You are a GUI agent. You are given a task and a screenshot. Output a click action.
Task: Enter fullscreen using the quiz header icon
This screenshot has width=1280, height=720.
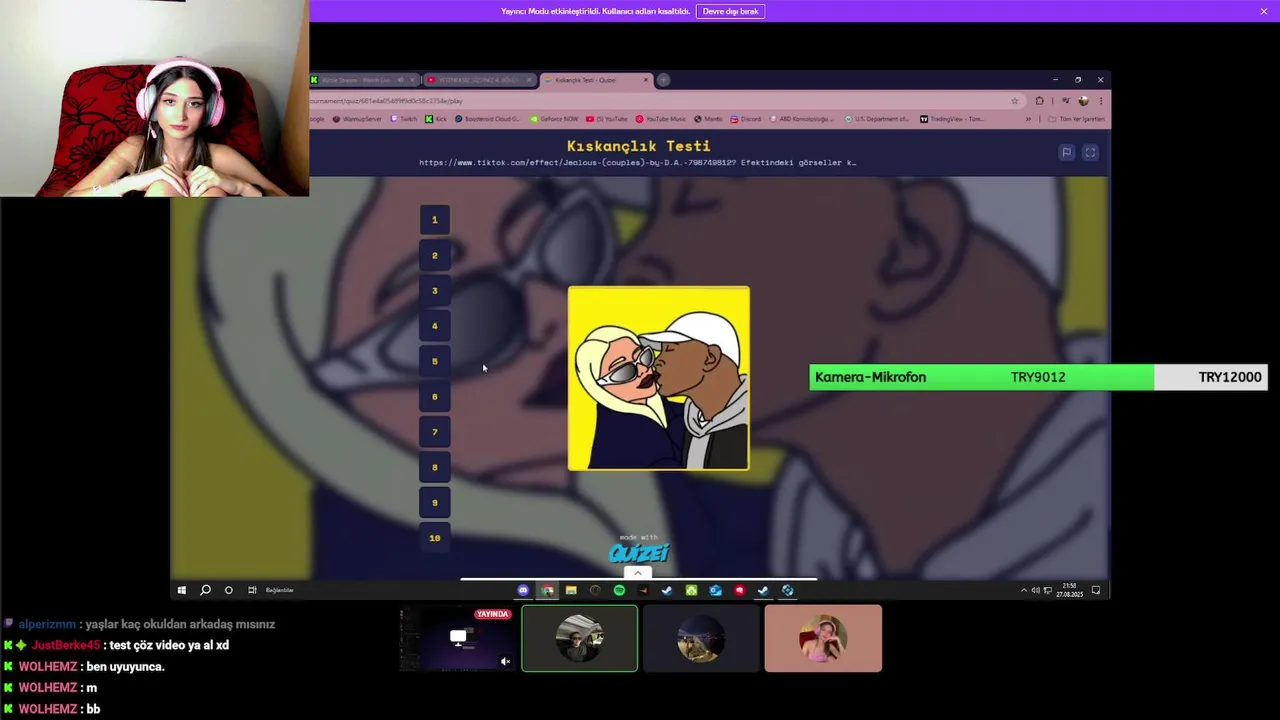(x=1090, y=152)
